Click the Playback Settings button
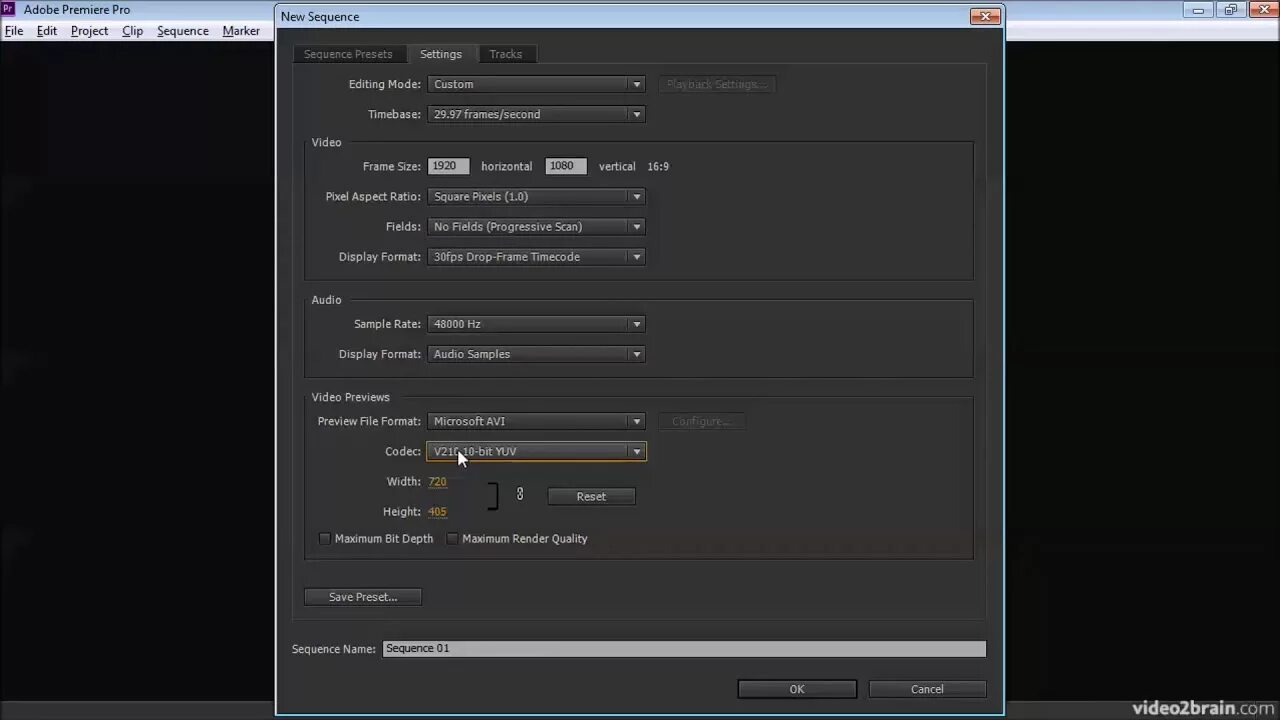 [x=716, y=84]
